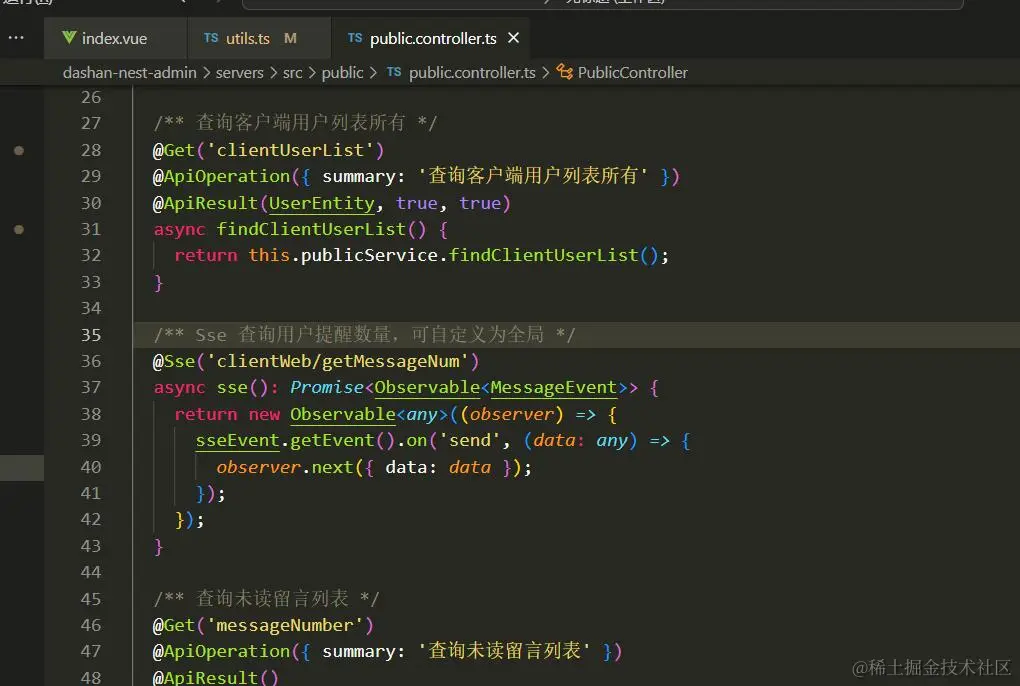Image resolution: width=1020 pixels, height=686 pixels.
Task: Click the comment on line 27
Action: [x=295, y=123]
